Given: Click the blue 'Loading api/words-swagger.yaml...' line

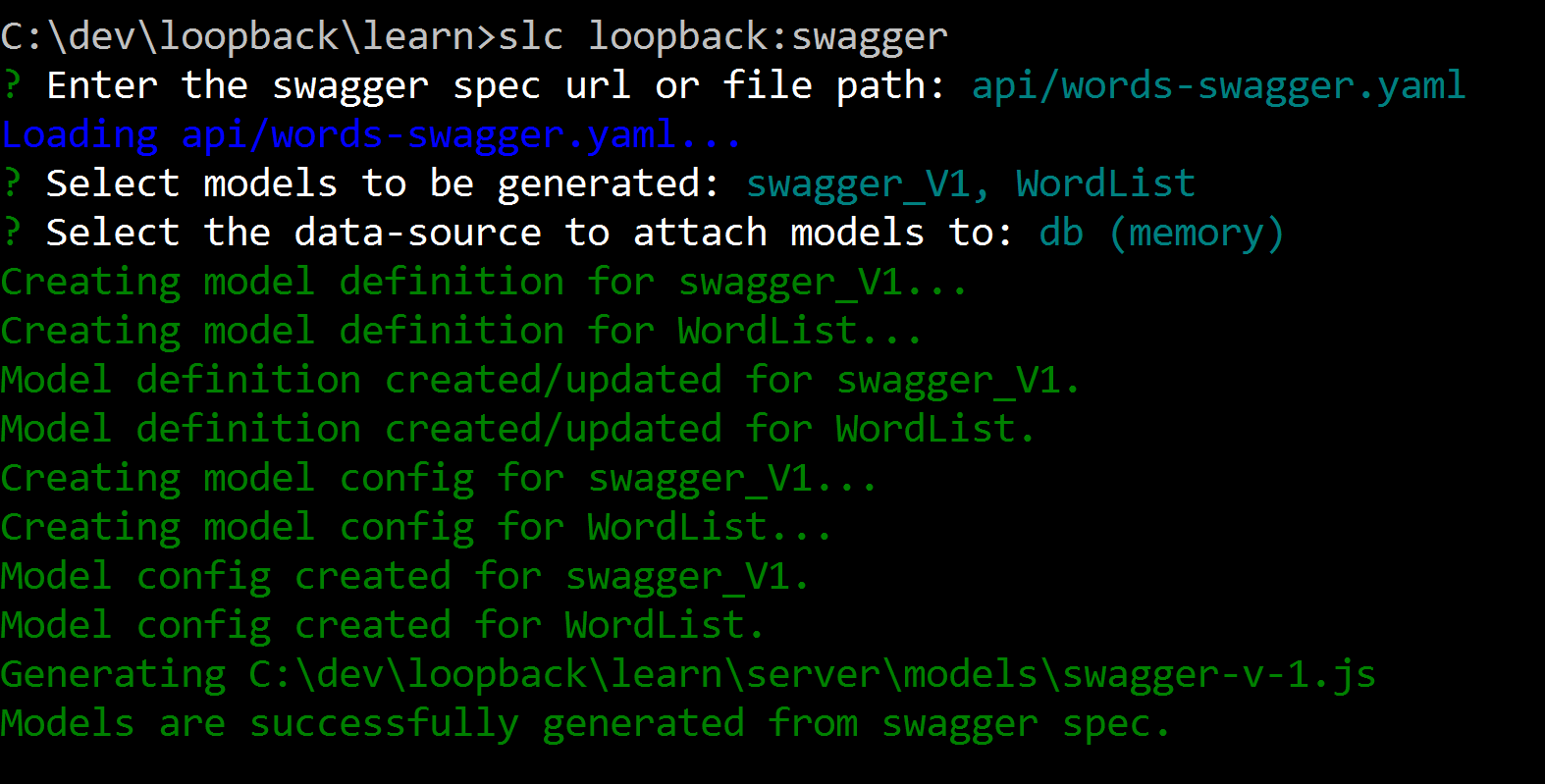Looking at the screenshot, I should coord(371,135).
